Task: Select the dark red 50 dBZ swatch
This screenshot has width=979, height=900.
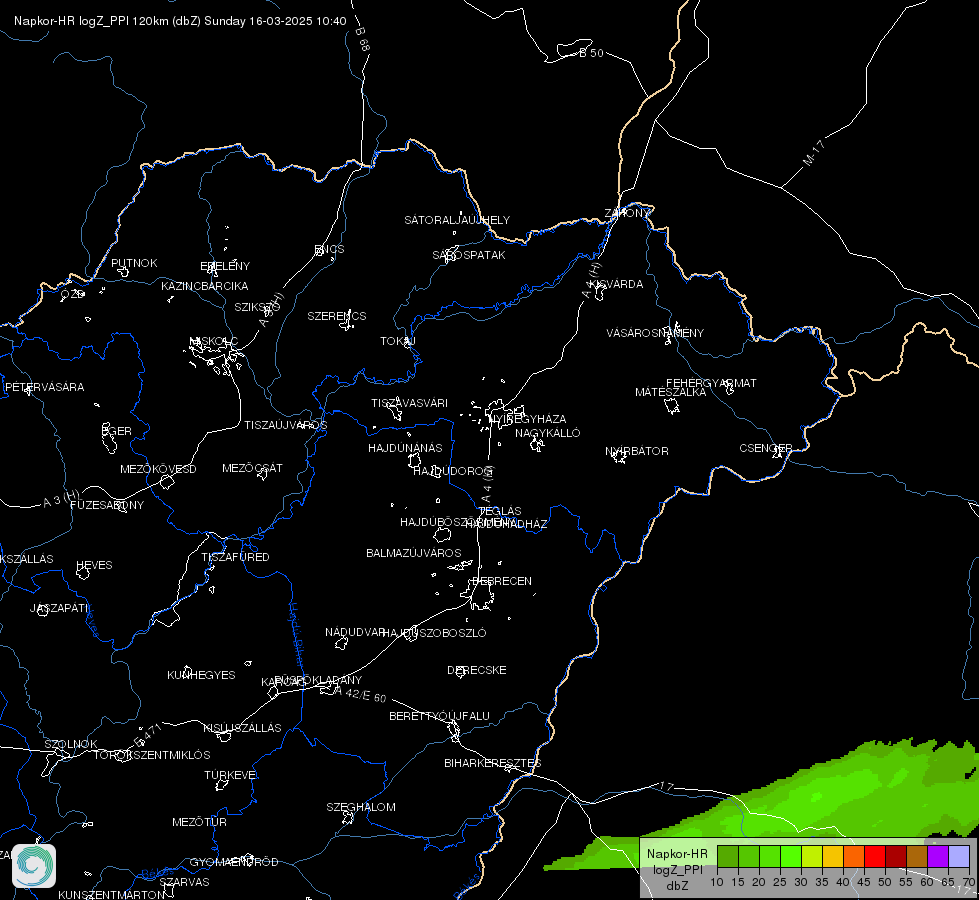Action: tap(896, 857)
